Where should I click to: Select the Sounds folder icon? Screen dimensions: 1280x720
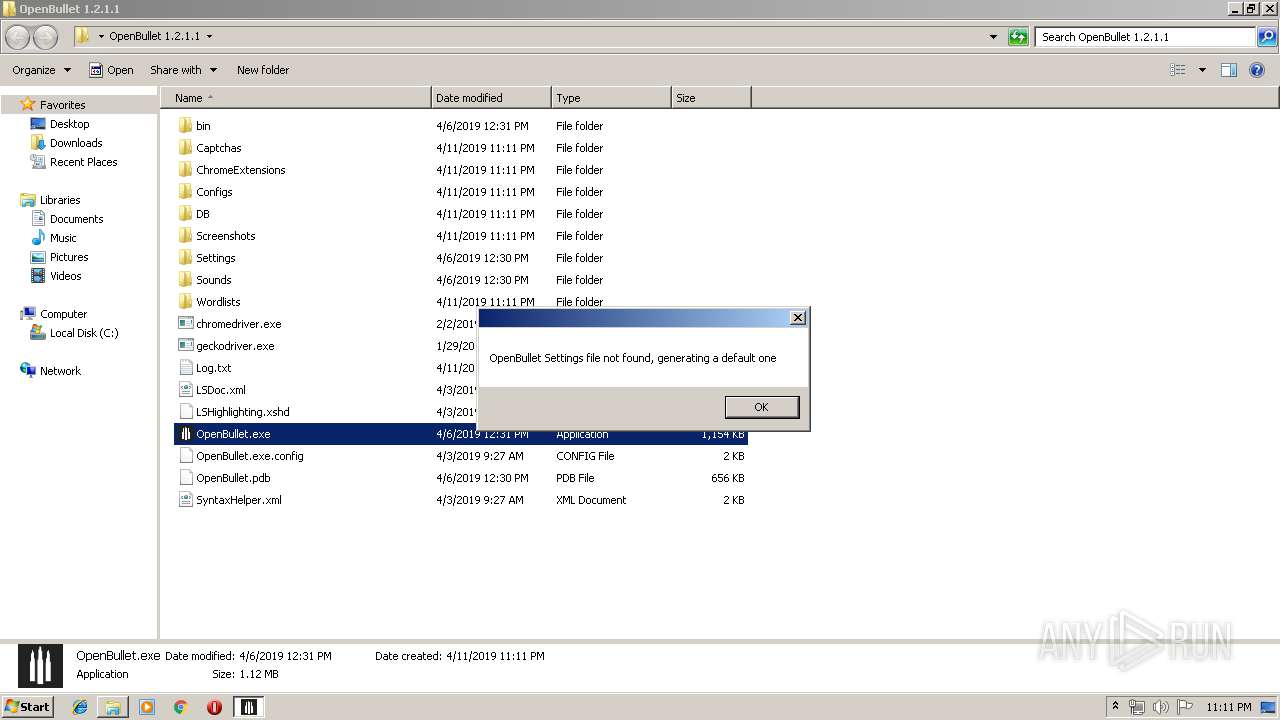pos(185,280)
